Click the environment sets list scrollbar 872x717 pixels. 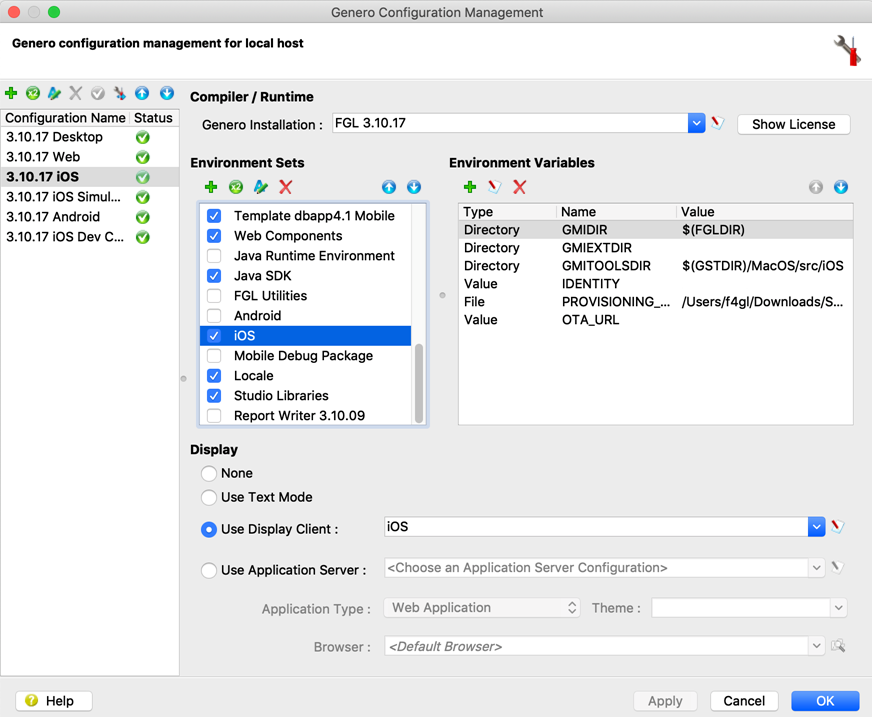(419, 384)
